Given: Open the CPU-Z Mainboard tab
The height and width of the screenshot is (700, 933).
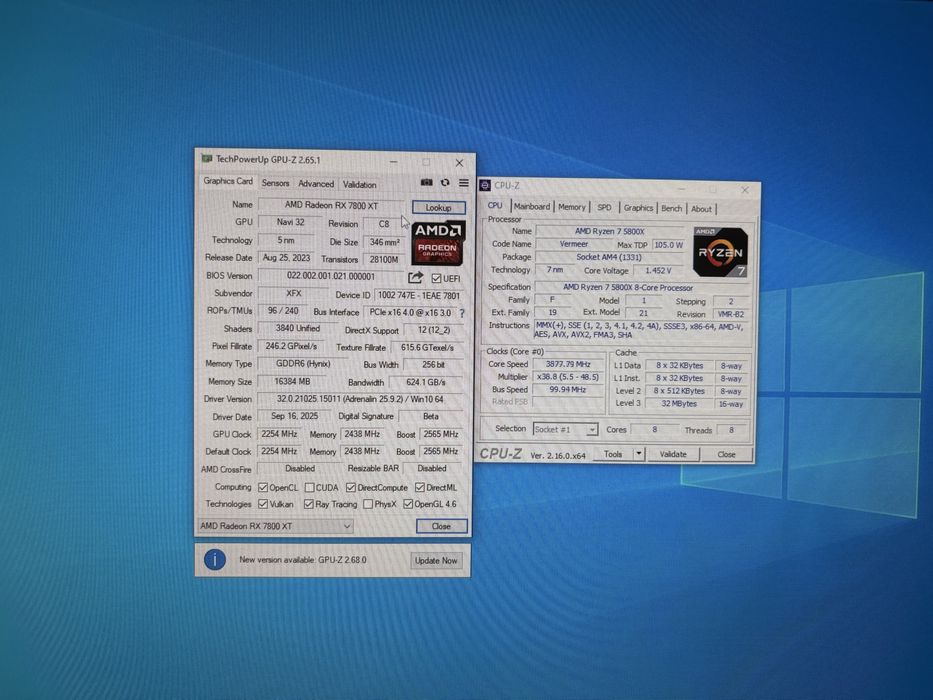Looking at the screenshot, I should pos(532,207).
